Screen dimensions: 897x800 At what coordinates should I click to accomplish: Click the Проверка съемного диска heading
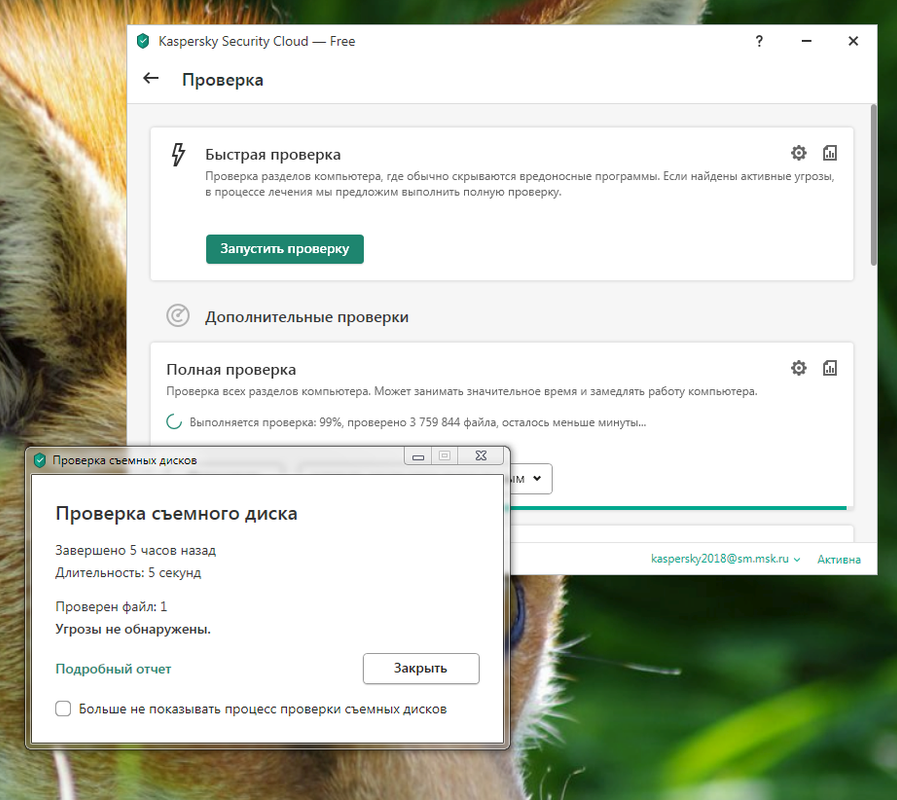click(176, 514)
